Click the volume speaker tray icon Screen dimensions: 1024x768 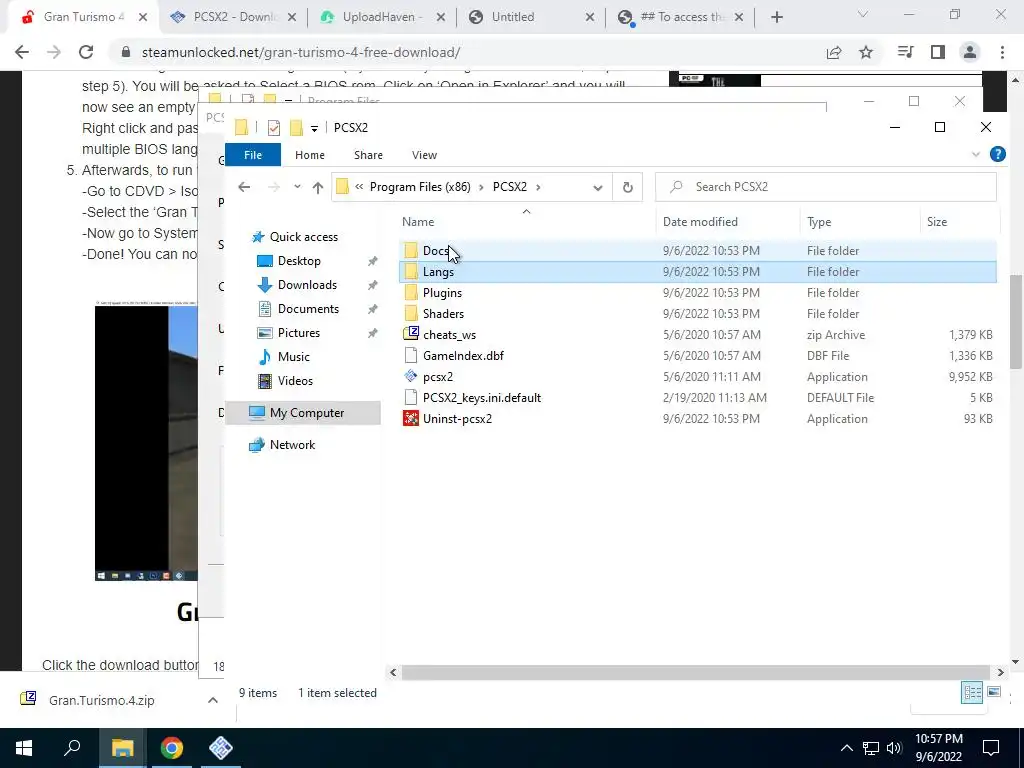tap(894, 748)
